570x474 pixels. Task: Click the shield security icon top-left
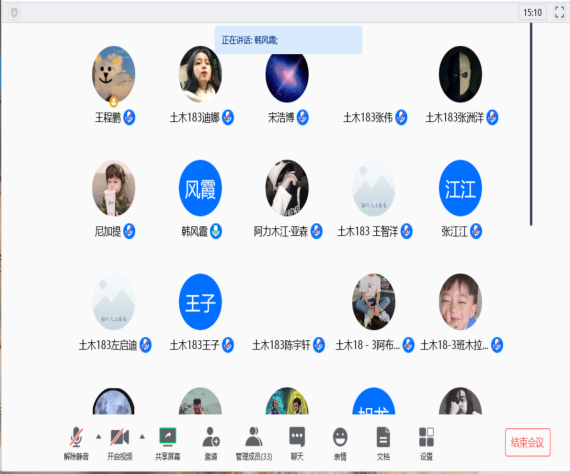pyautogui.click(x=14, y=13)
